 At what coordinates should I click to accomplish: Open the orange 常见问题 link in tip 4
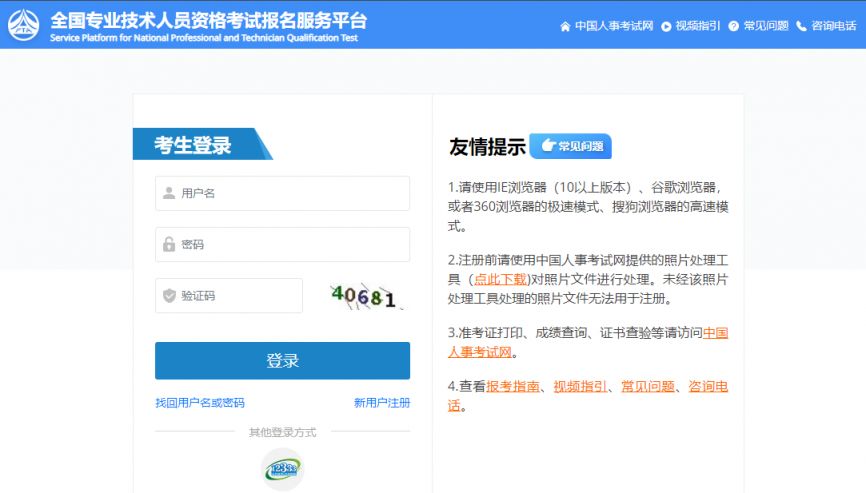click(x=648, y=386)
